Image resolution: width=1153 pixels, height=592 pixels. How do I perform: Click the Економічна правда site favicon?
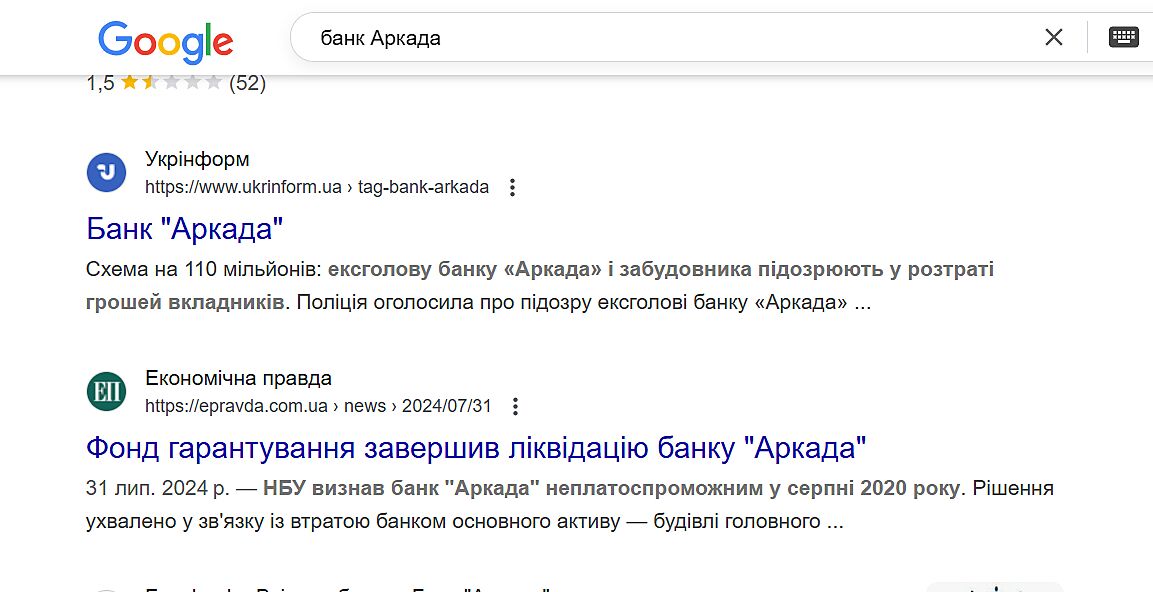[x=106, y=391]
